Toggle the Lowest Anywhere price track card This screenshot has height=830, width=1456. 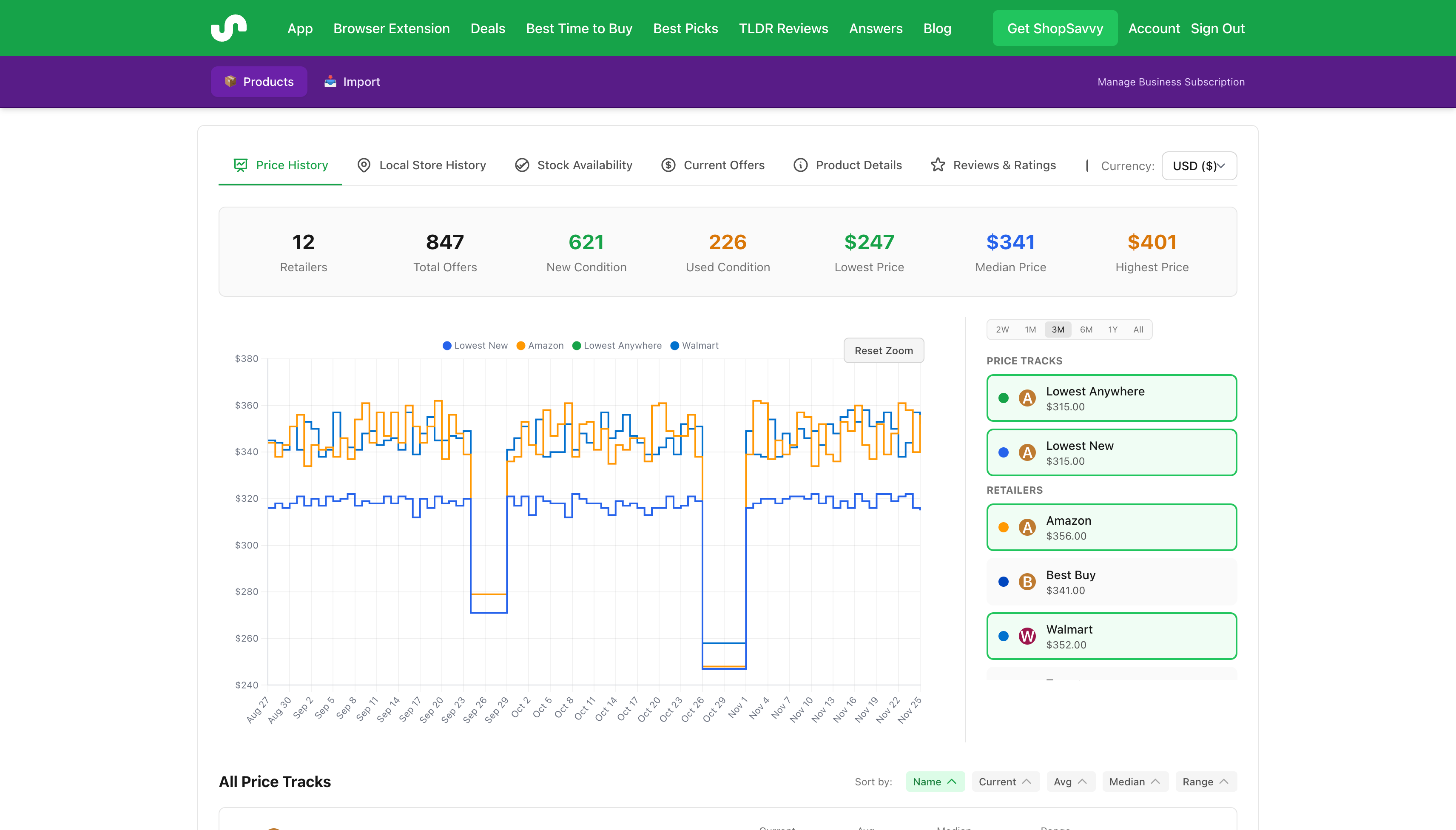[x=1110, y=397]
